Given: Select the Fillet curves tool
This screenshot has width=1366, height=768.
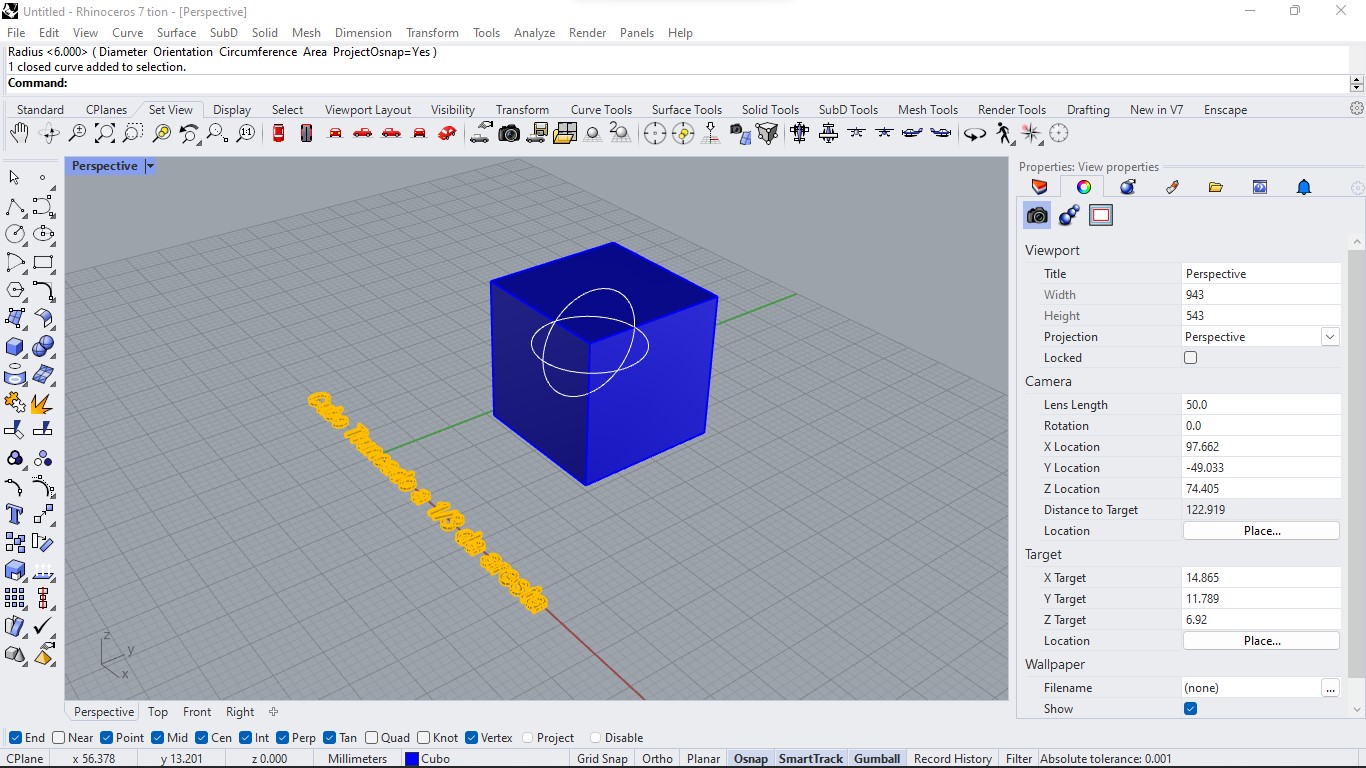Looking at the screenshot, I should [x=43, y=291].
